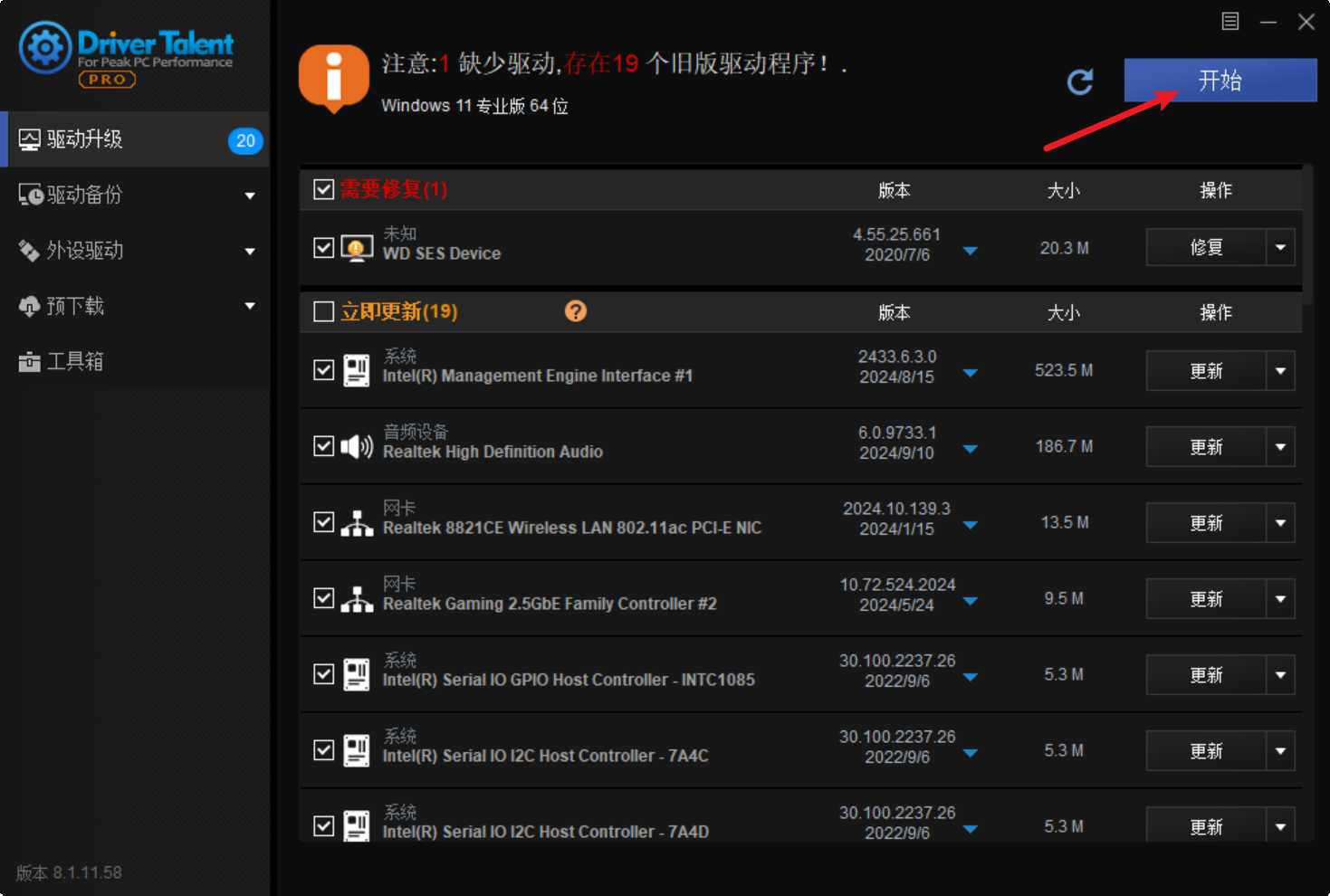Image resolution: width=1330 pixels, height=896 pixels.
Task: Click the 186.7 M size value
Action: click(x=1064, y=446)
